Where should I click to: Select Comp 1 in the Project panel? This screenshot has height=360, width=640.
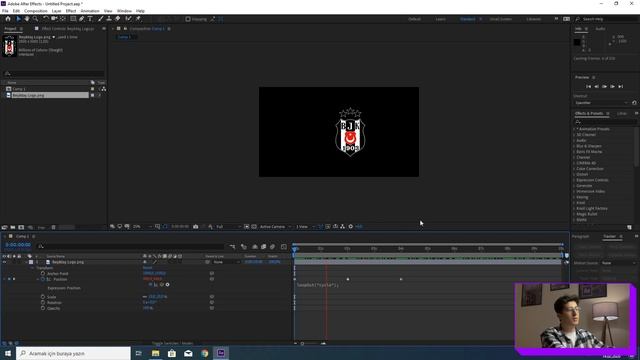click(x=19, y=89)
